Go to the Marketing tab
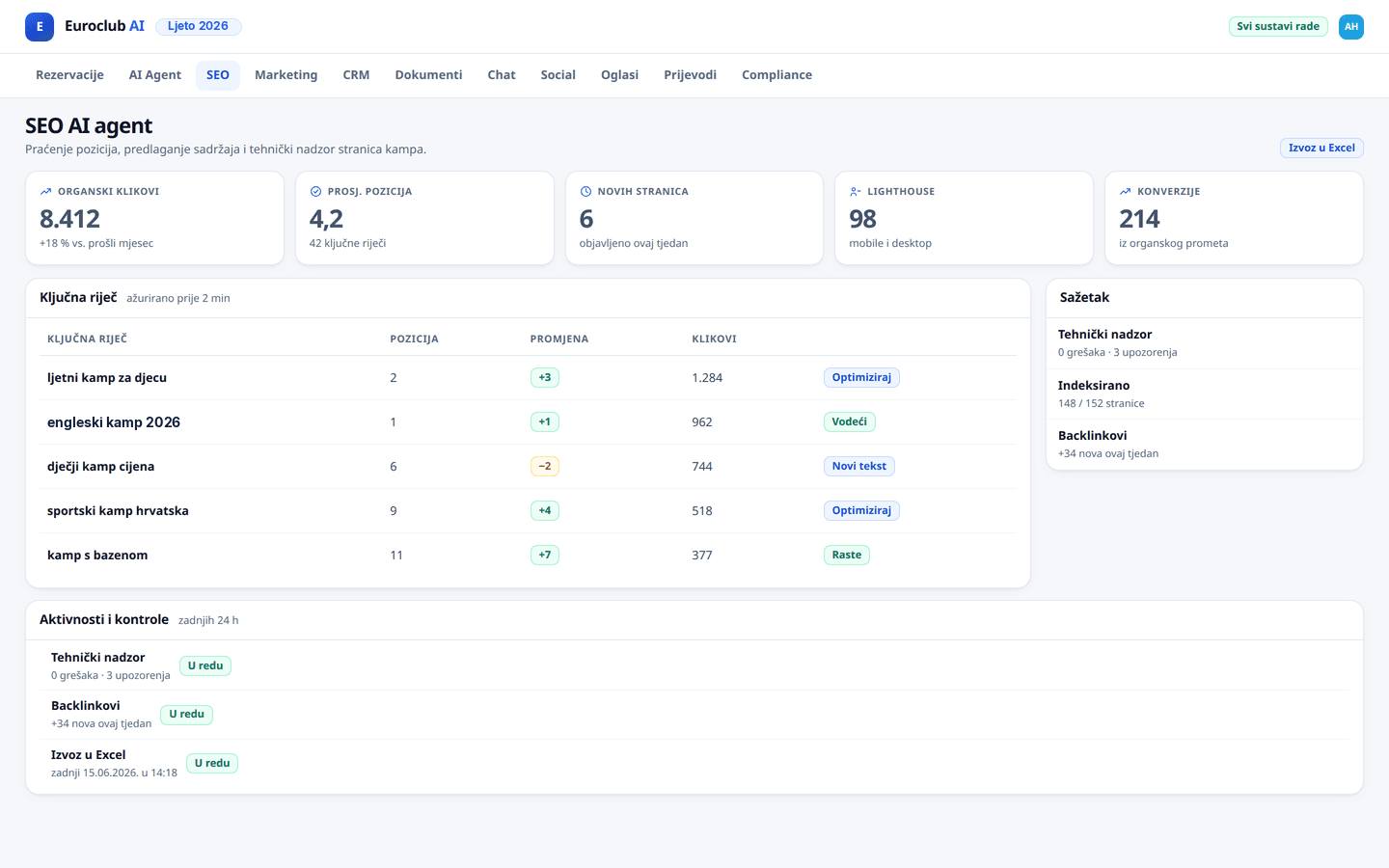The width and height of the screenshot is (1389, 868). (286, 75)
